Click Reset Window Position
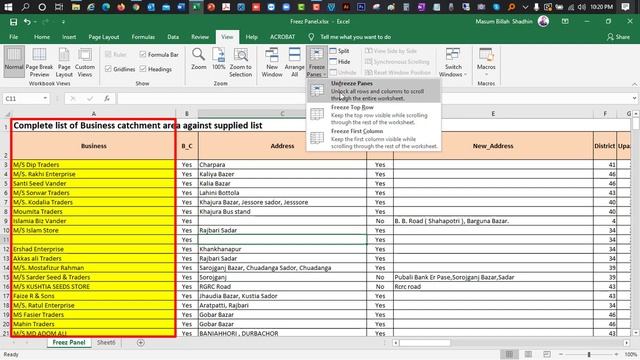Image resolution: width=640 pixels, height=360 pixels. [398, 72]
